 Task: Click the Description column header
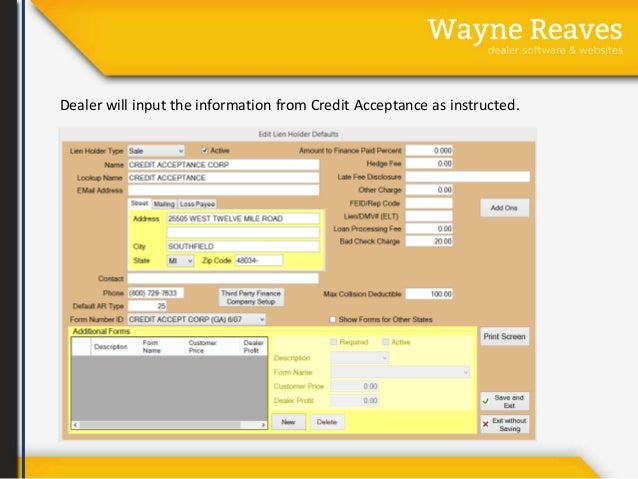click(x=111, y=347)
